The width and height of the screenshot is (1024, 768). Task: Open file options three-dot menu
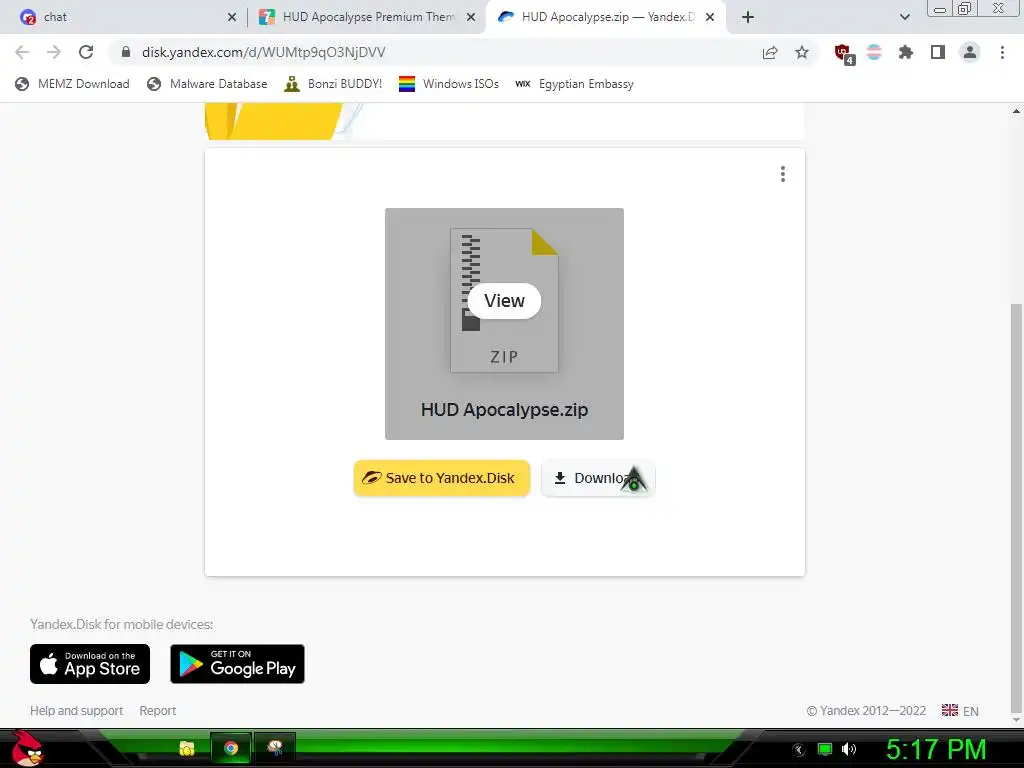tap(782, 174)
